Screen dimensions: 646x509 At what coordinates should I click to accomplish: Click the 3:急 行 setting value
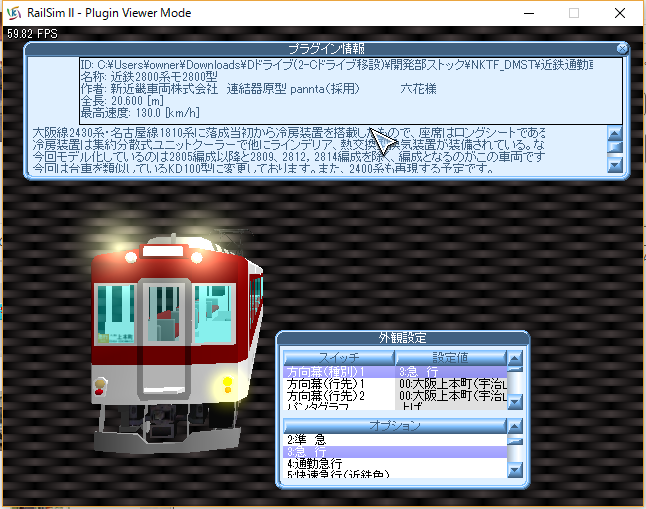pyautogui.click(x=451, y=372)
